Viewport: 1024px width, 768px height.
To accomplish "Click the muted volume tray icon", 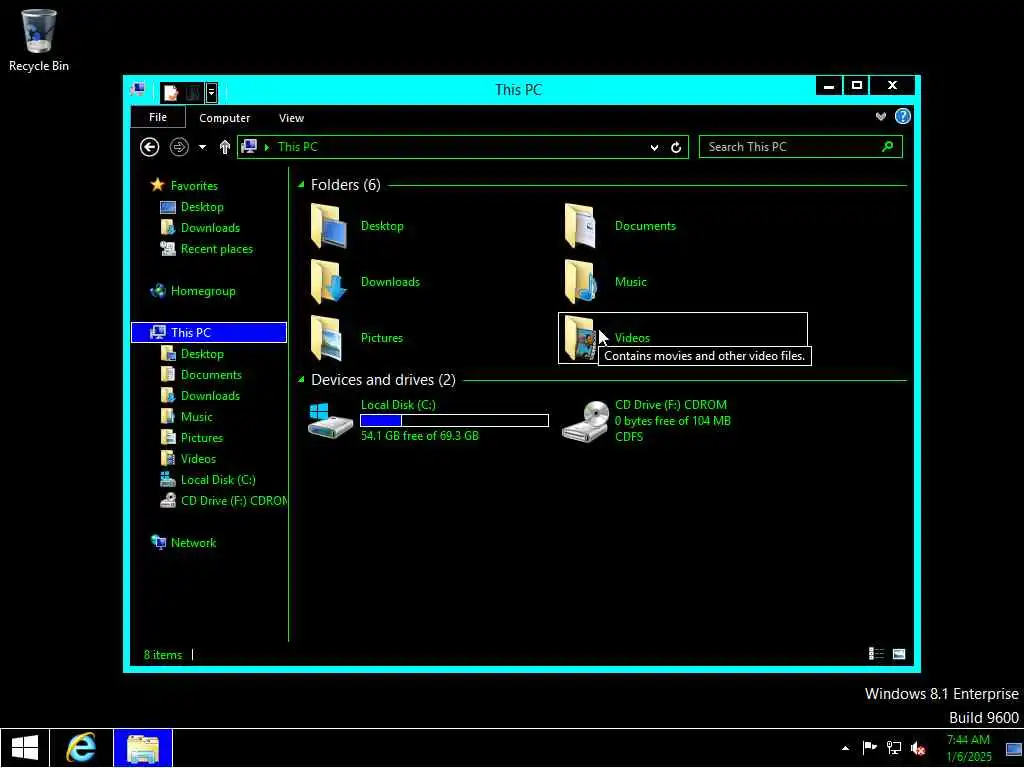I will (918, 748).
